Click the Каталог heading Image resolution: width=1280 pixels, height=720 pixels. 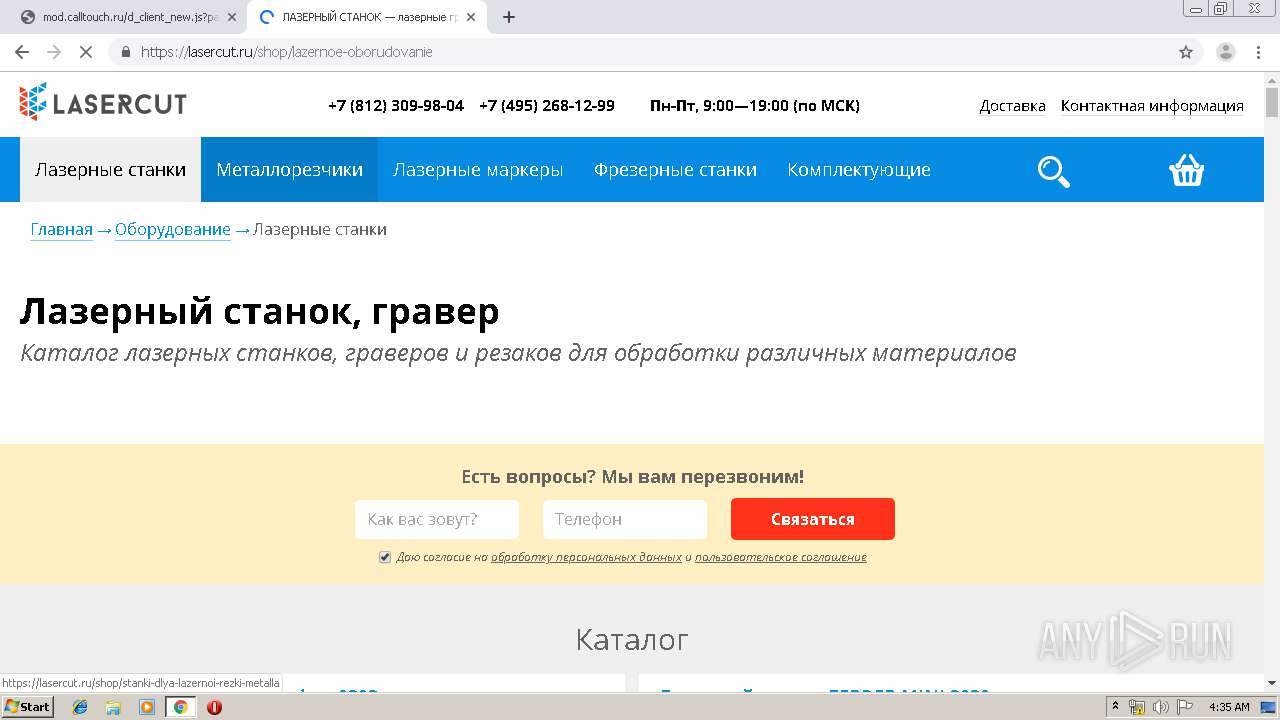point(632,639)
